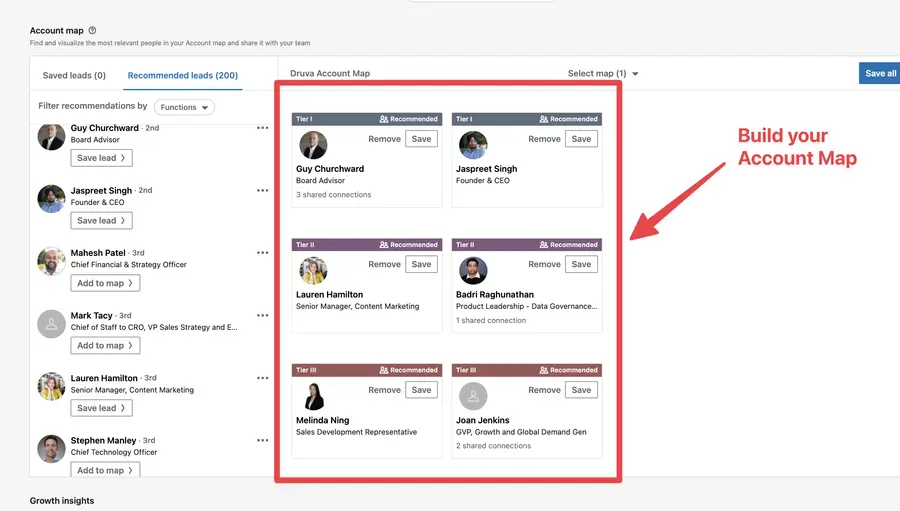Save Jaspreet Singh from map card
The image size is (900, 511).
tap(581, 139)
